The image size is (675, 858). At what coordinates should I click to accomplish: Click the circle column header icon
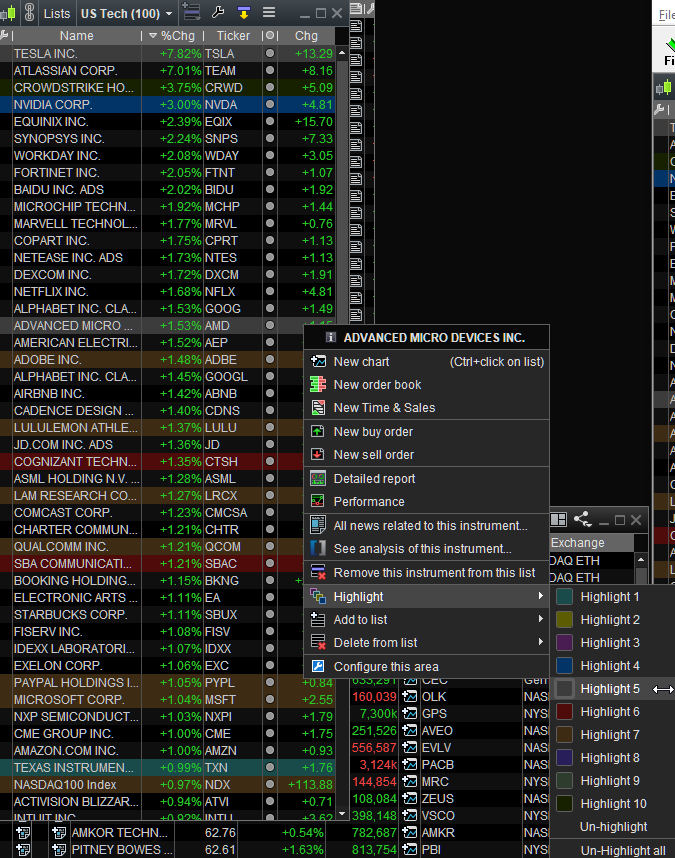[x=270, y=36]
